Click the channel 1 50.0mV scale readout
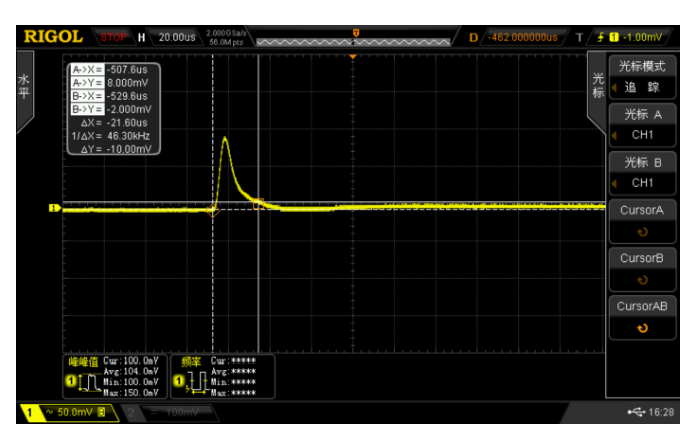689x433 pixels. click(75, 412)
